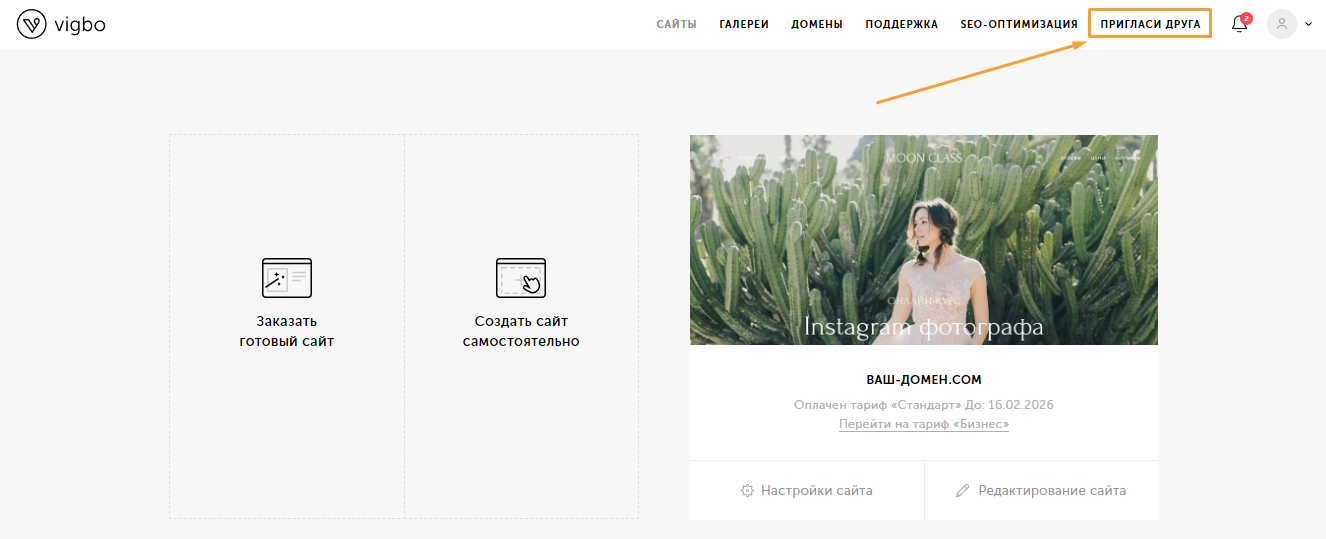Click the paid tariff «Стандарт» text
Image resolution: width=1326 pixels, height=539 pixels.
tap(924, 405)
